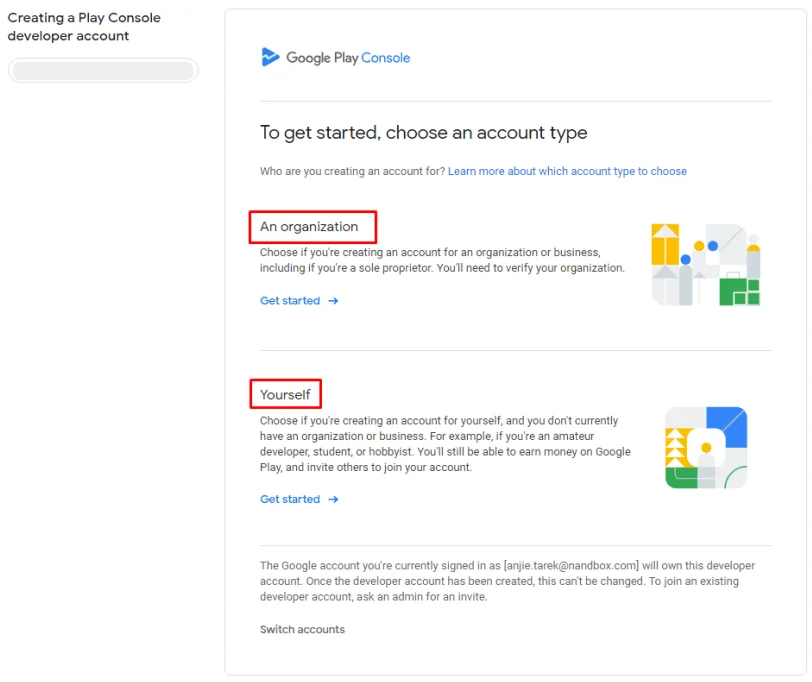Click Get started under An organization
This screenshot has width=812, height=682.
[x=290, y=301]
